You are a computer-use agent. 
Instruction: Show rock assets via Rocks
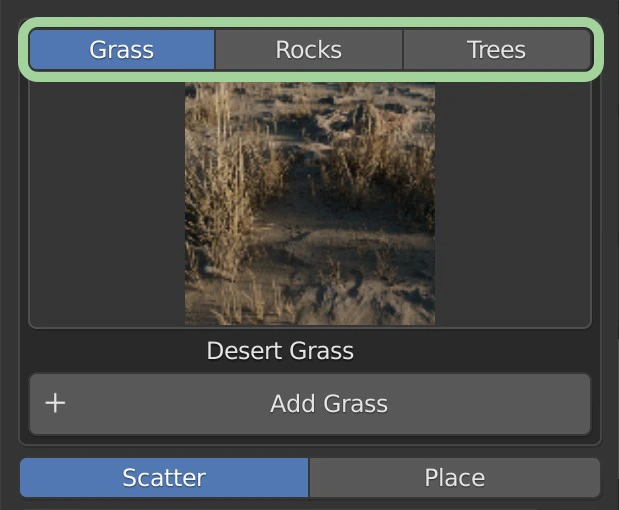(308, 50)
